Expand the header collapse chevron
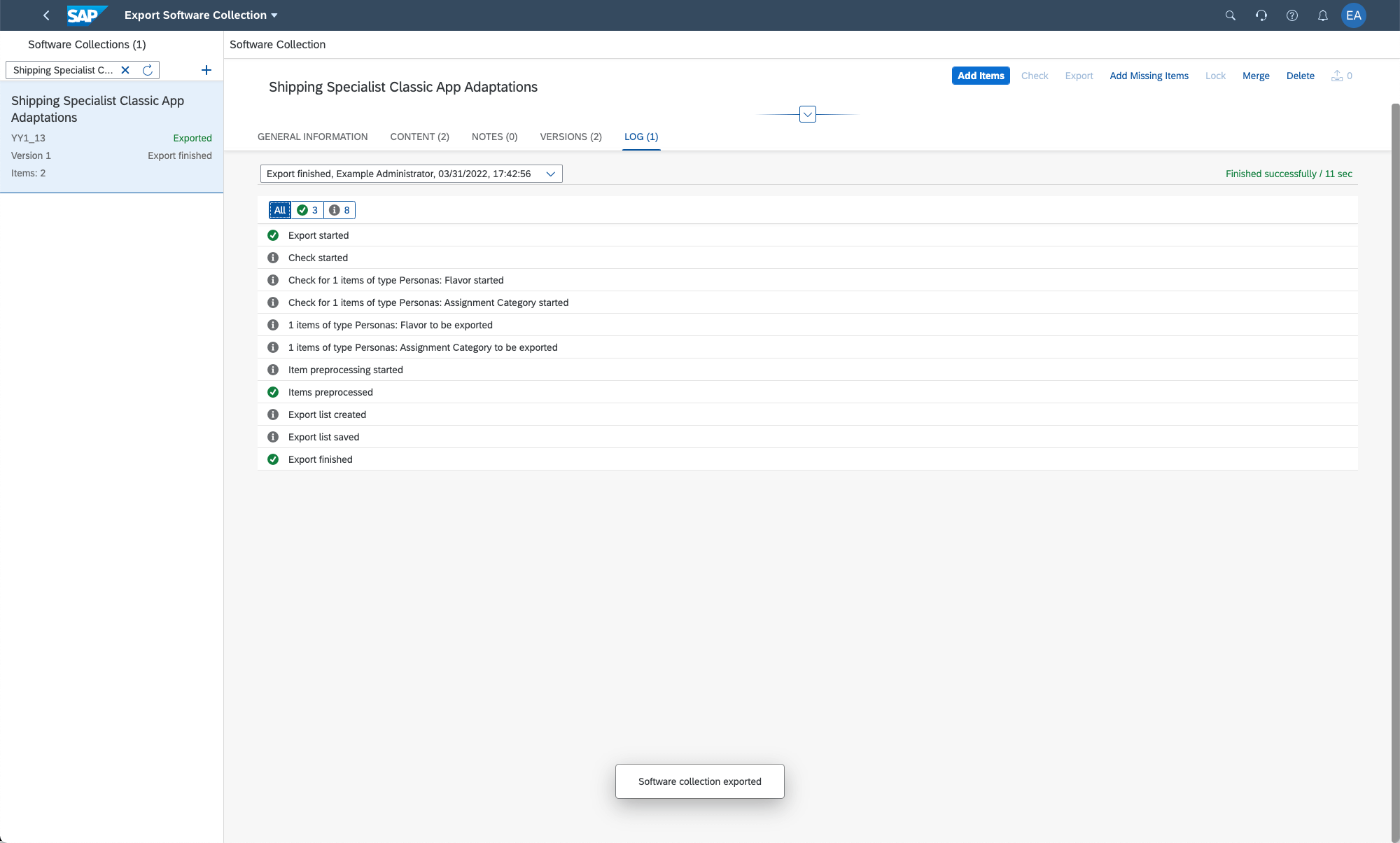The height and width of the screenshot is (843, 1400). pos(807,114)
